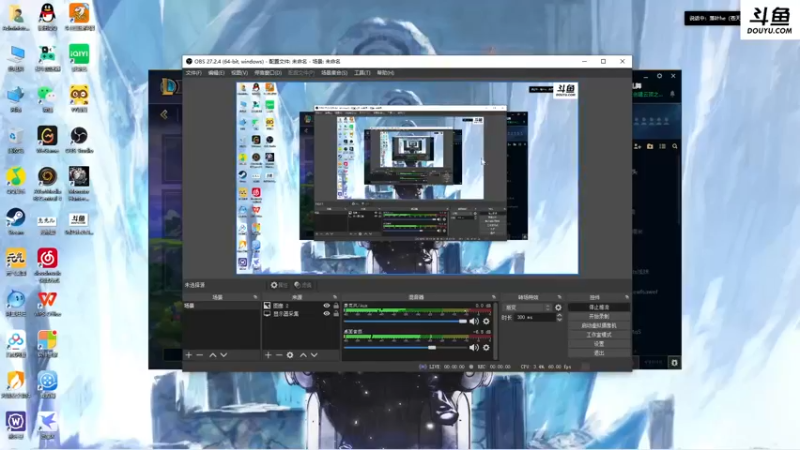Toggle the lock of the 显示器采集 source
This screenshot has height=450, width=800.
pyautogui.click(x=336, y=314)
